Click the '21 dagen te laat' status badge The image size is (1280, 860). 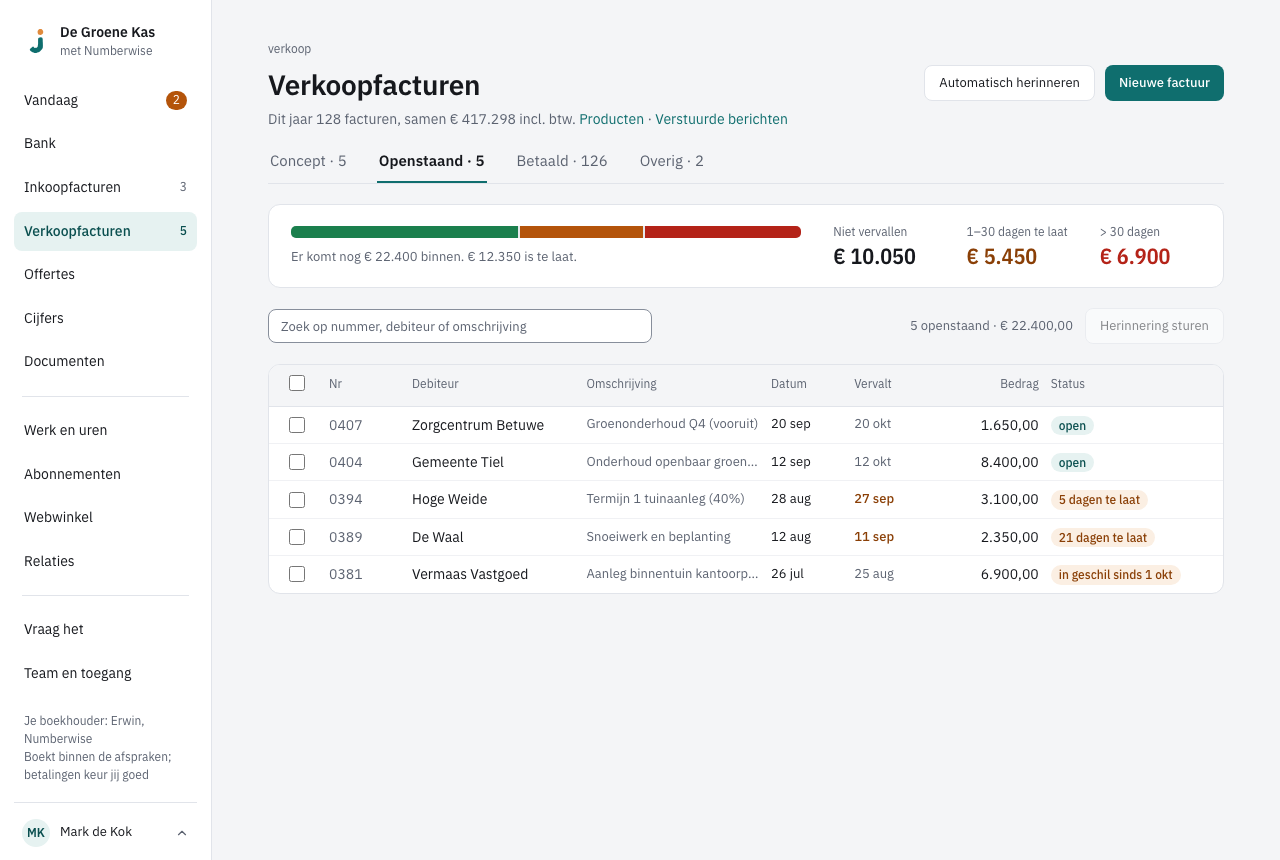click(x=1103, y=537)
